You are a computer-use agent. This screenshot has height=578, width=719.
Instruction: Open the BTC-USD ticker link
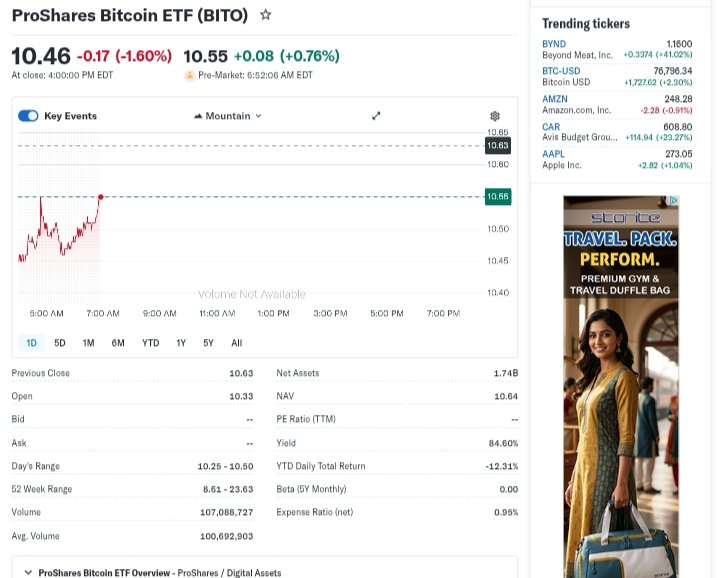click(x=561, y=71)
